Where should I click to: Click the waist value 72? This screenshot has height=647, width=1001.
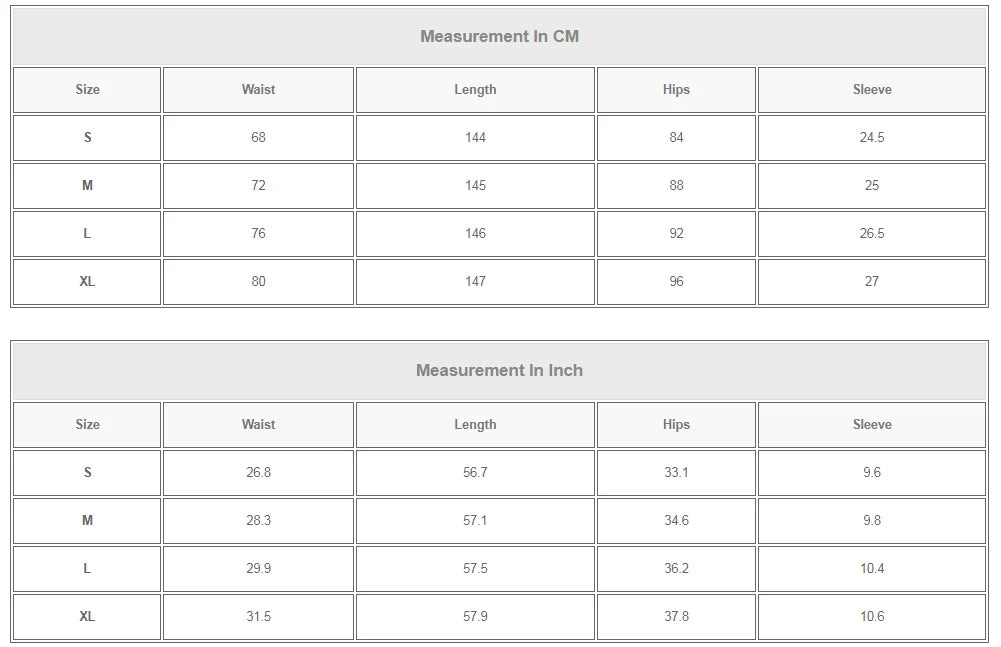[x=258, y=186]
